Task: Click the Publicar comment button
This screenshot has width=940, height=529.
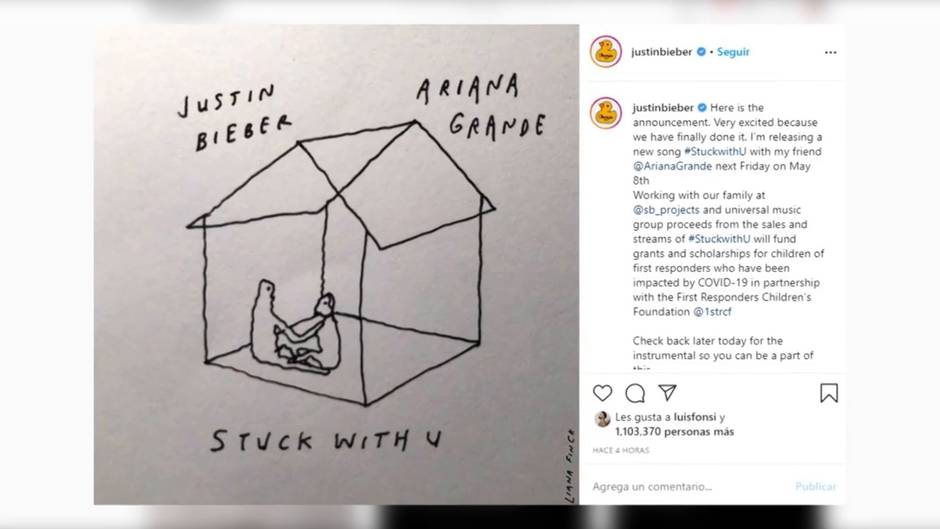Action: (816, 486)
